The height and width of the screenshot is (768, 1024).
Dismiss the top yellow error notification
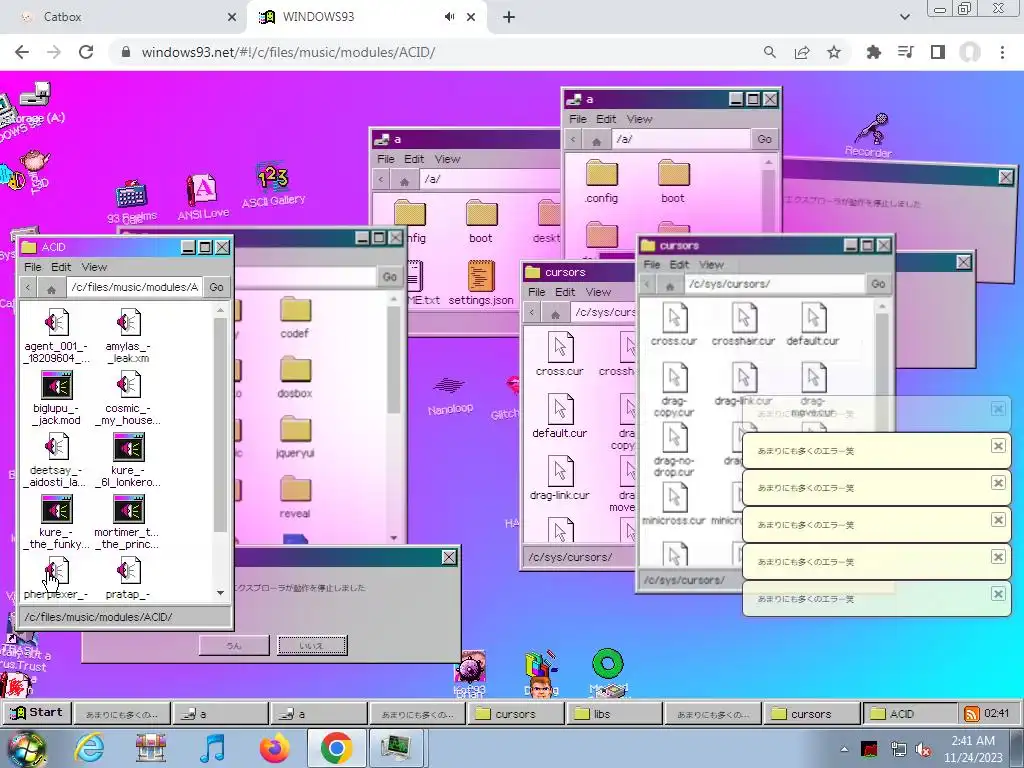click(998, 446)
